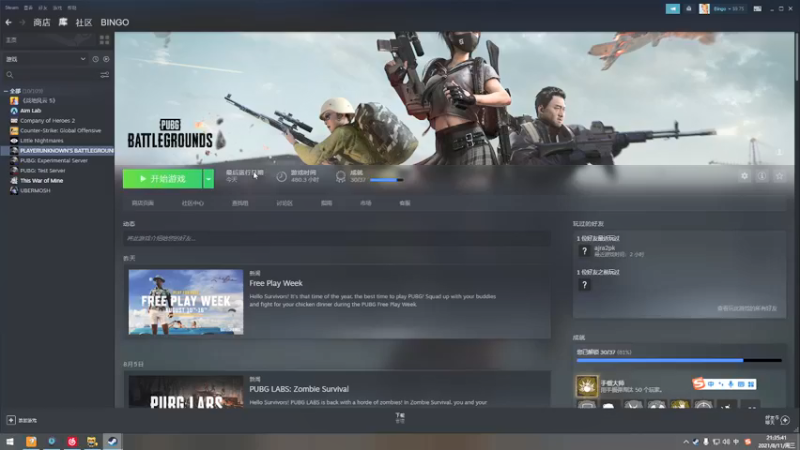Viewport: 800px width, 450px height.
Task: Click the activity post input field
Action: click(337, 238)
